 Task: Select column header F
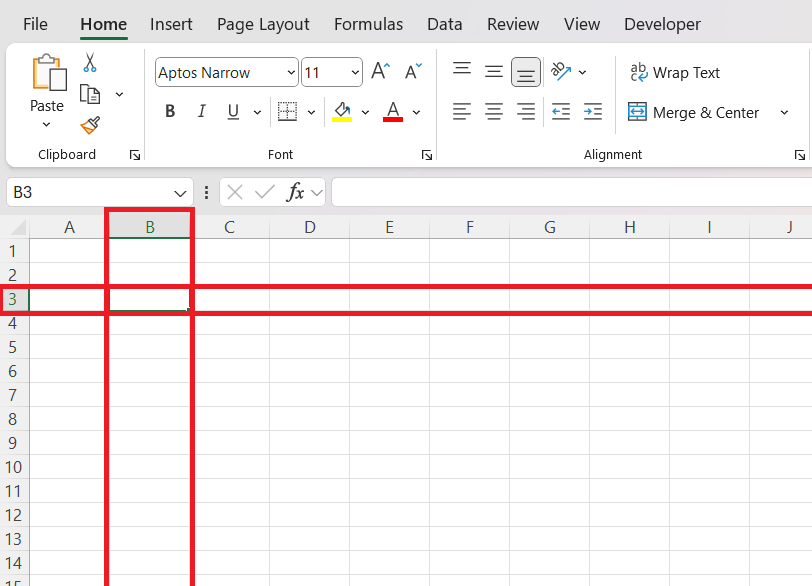click(x=470, y=227)
